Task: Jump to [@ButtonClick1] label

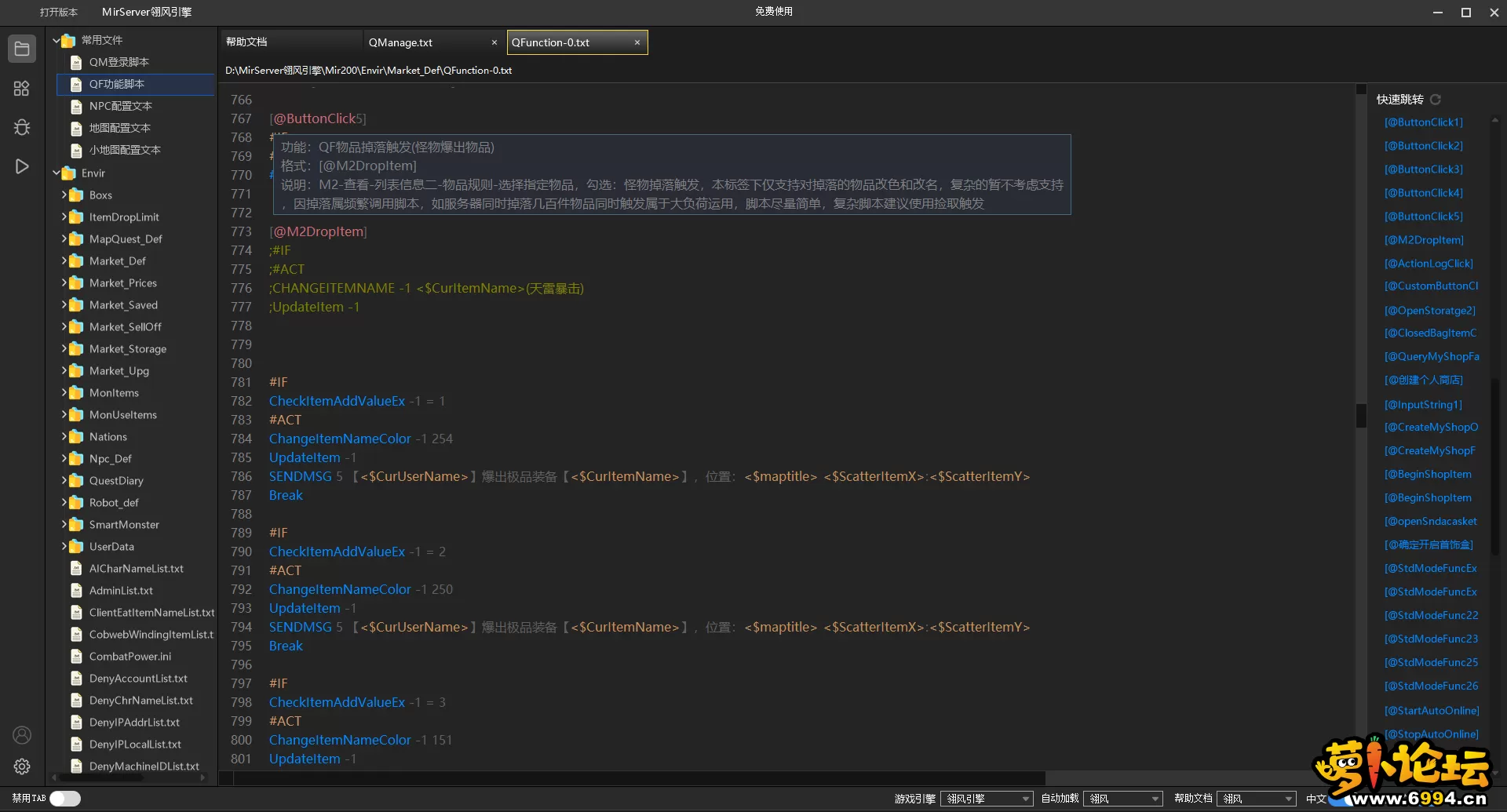Action: [x=1424, y=122]
